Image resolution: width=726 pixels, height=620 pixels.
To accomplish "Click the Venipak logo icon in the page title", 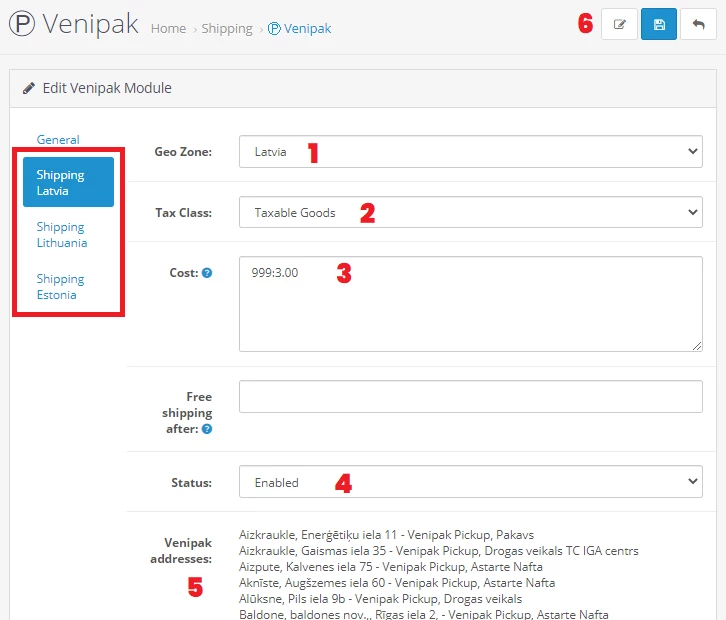I will click(x=21, y=25).
